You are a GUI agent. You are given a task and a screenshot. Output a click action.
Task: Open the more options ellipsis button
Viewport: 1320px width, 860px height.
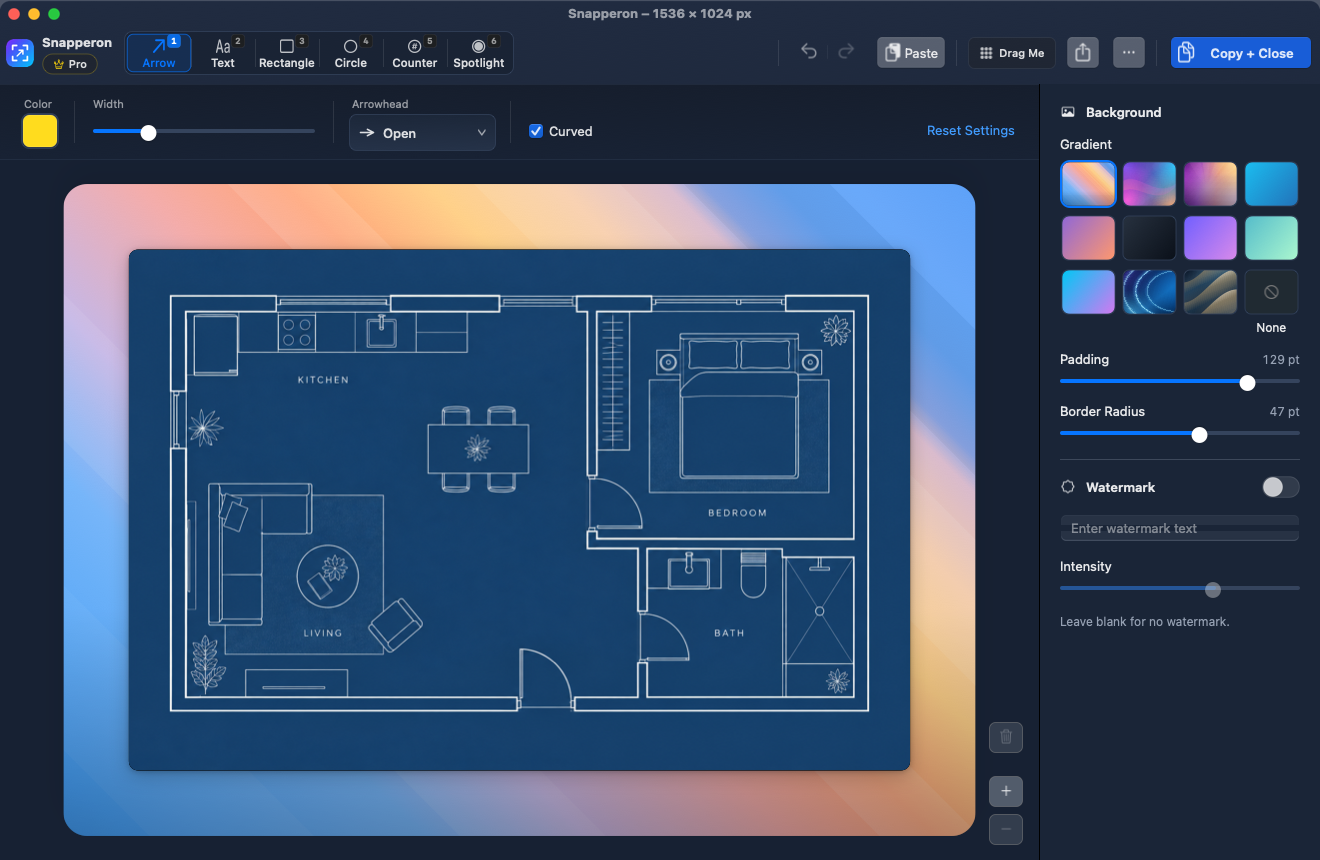(x=1128, y=53)
